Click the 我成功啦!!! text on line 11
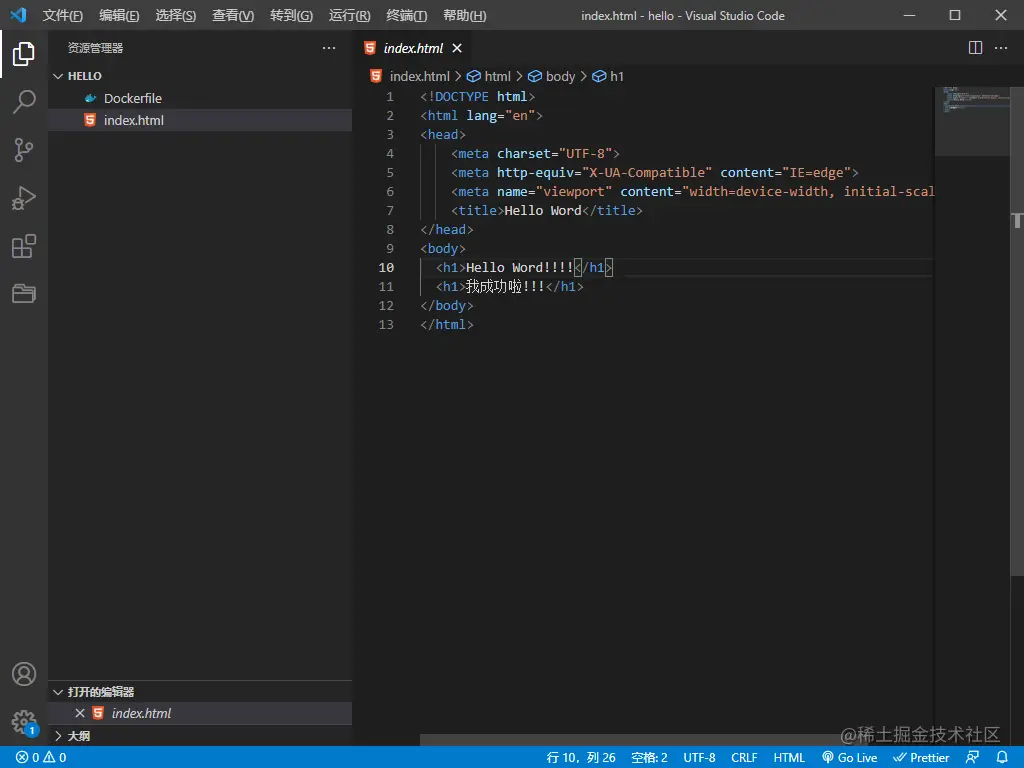The height and width of the screenshot is (768, 1024). tap(505, 287)
